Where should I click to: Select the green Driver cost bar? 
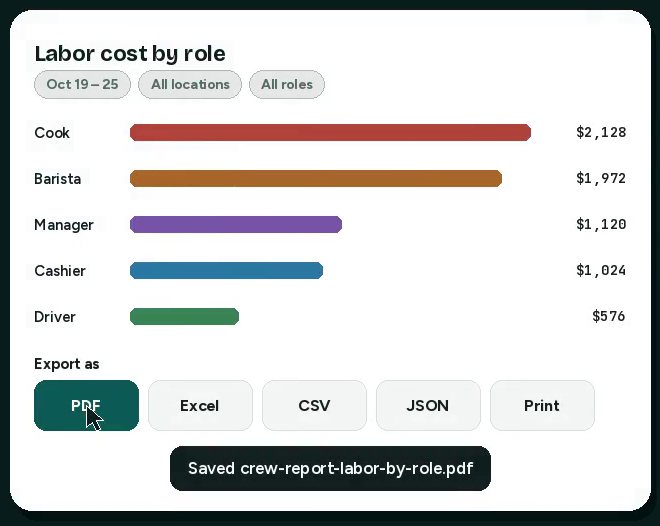click(184, 316)
